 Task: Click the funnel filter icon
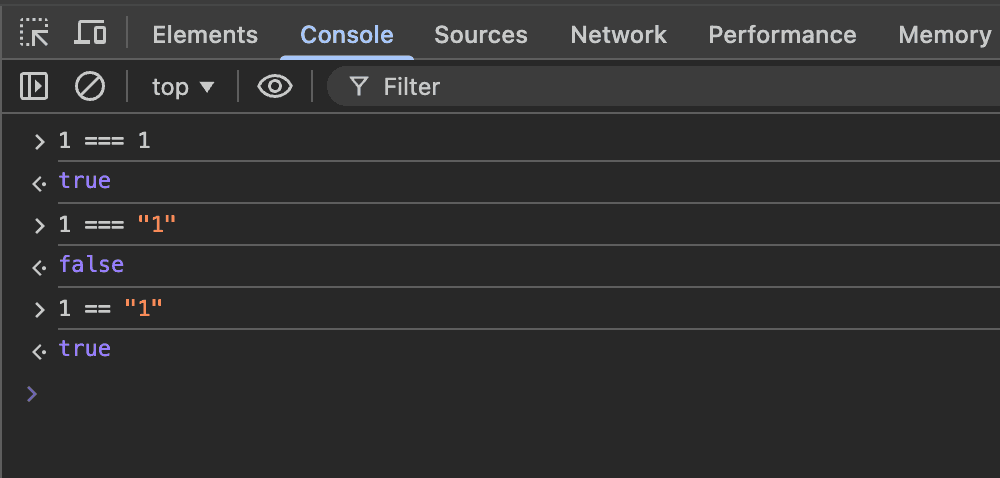[x=359, y=87]
